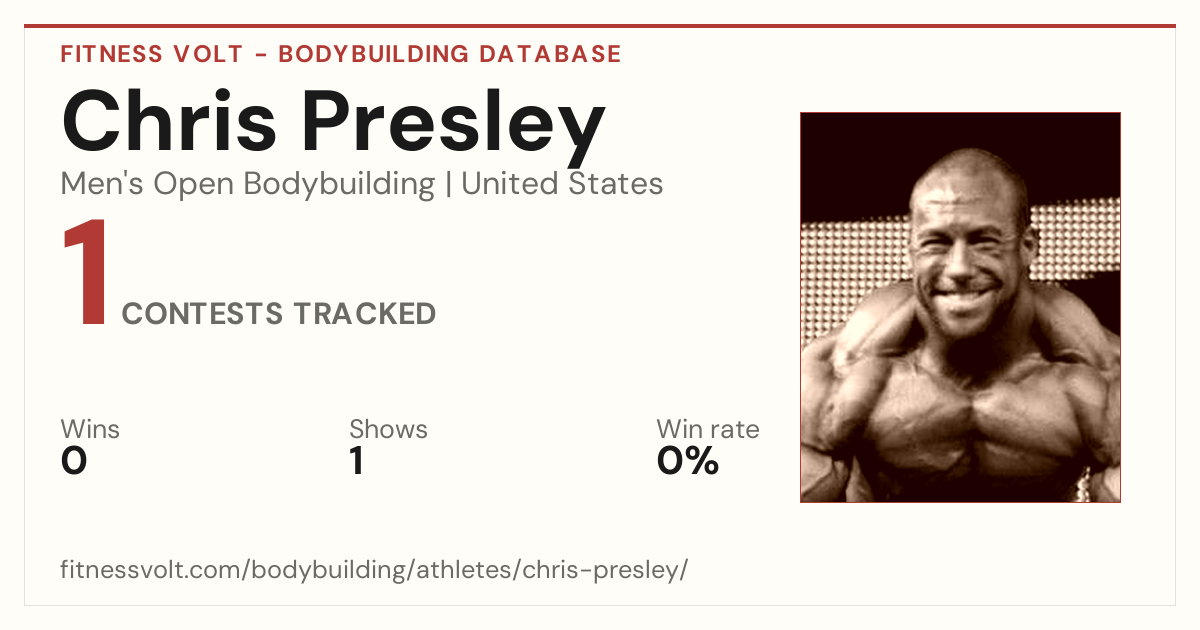Viewport: 1200px width, 630px height.
Task: Click the red top border line
Action: [600, 26]
